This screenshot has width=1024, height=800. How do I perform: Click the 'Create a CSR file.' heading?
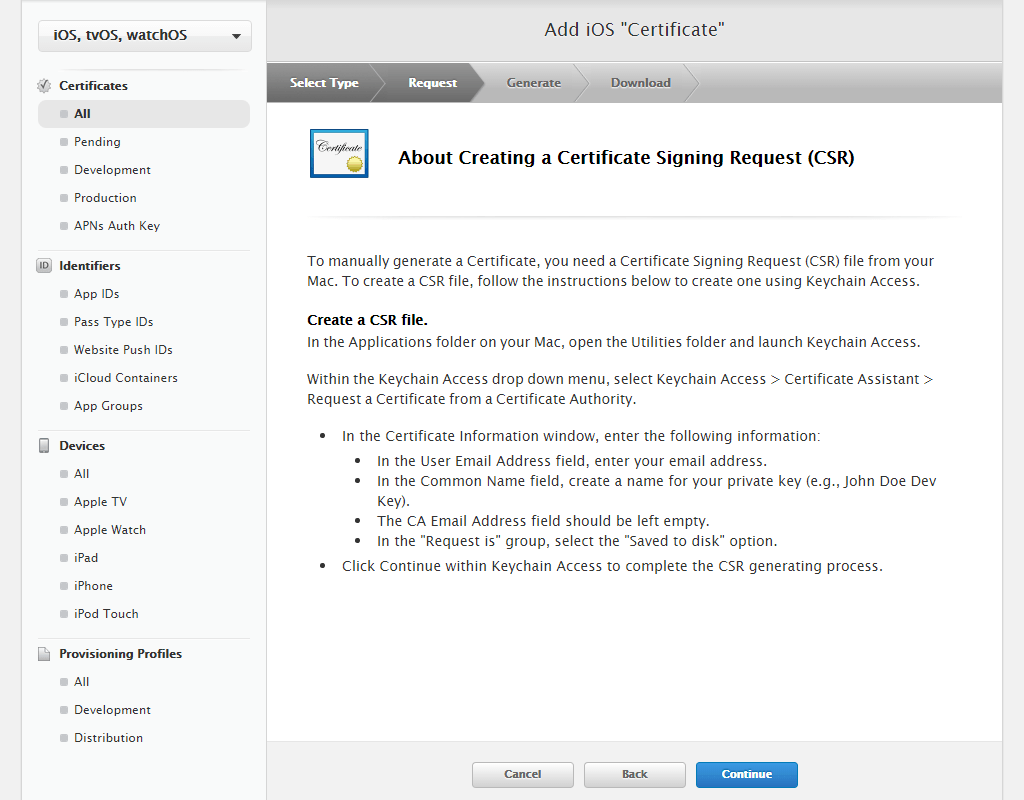367,320
